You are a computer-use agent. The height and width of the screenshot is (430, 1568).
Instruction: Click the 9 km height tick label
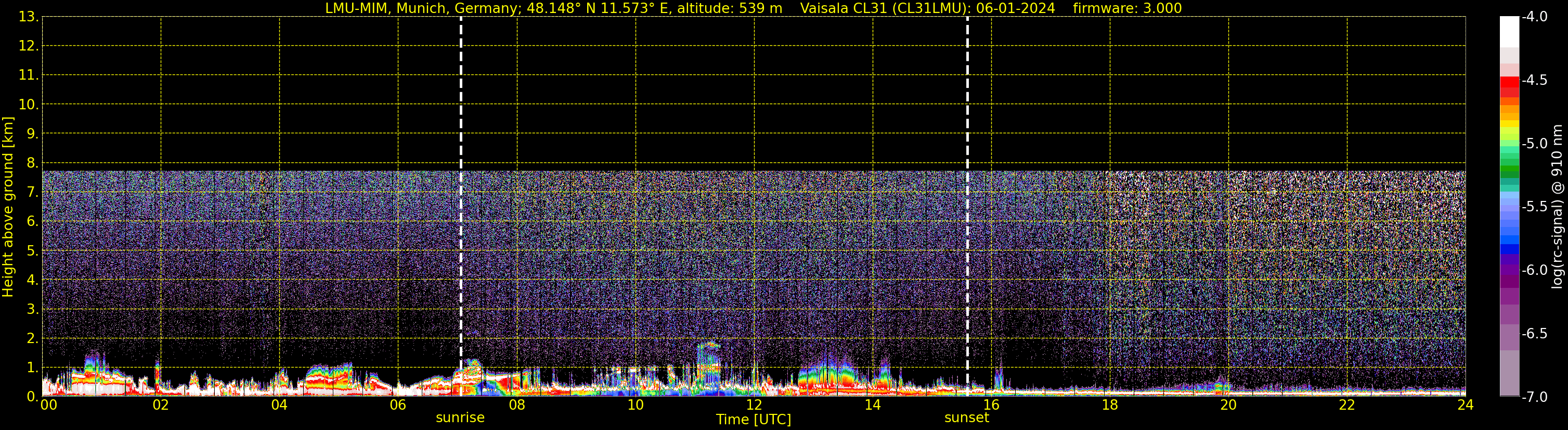[32, 134]
